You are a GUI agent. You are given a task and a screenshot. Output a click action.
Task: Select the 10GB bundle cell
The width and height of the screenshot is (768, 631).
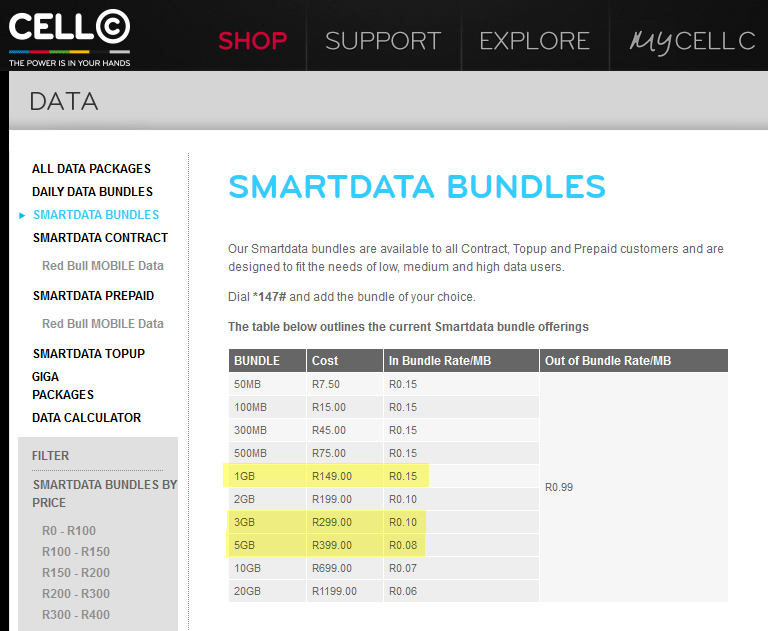[x=267, y=568]
